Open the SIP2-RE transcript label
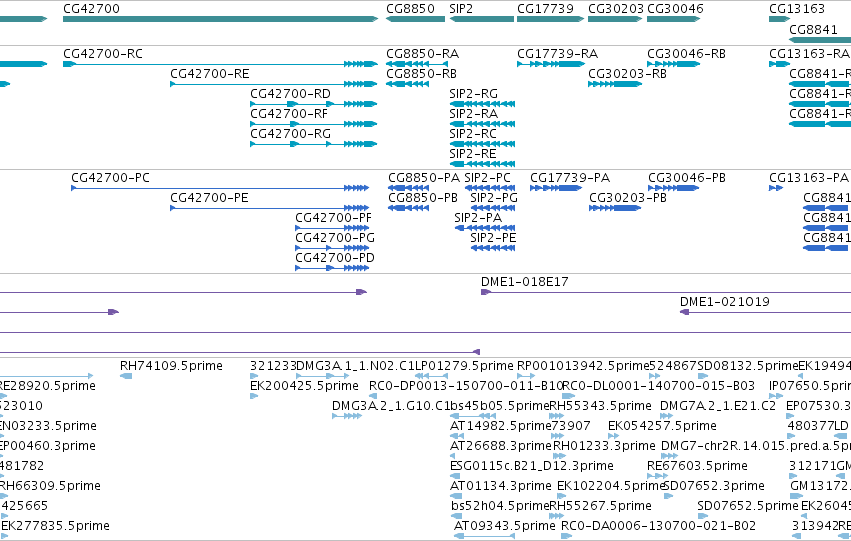This screenshot has width=851, height=541. click(x=473, y=154)
